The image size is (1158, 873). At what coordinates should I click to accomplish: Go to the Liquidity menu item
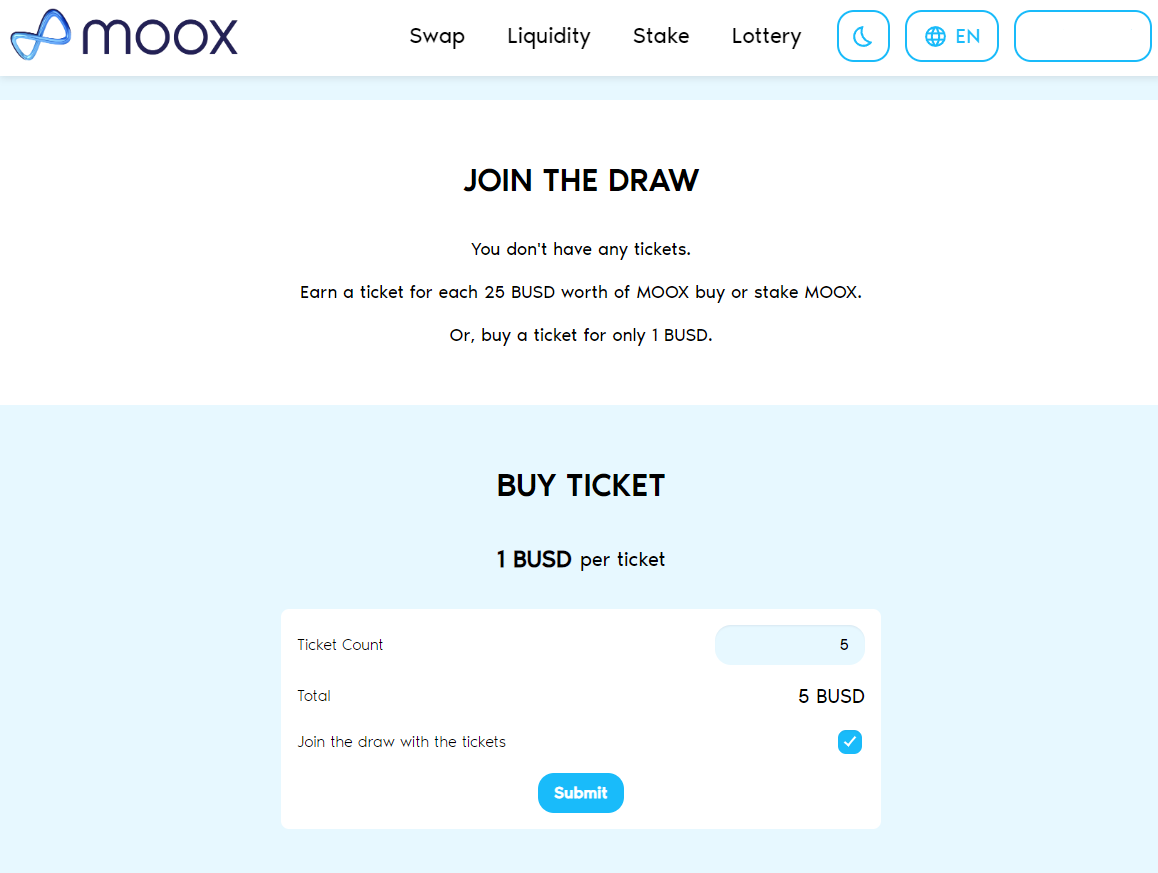pos(548,36)
